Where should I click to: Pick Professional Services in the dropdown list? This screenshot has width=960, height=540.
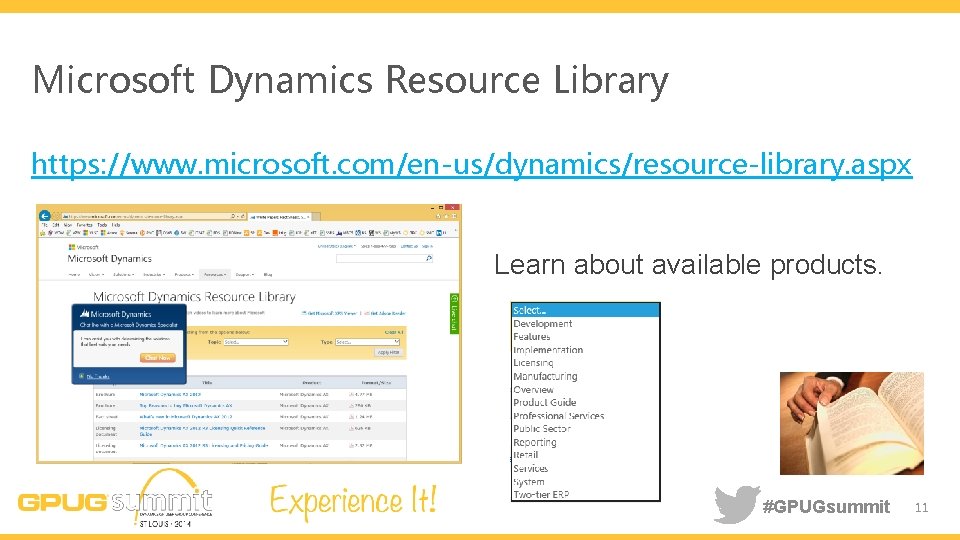coord(558,416)
